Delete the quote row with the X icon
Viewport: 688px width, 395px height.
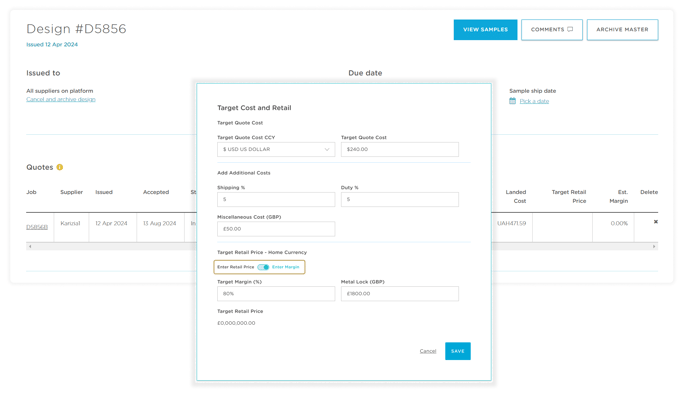[x=656, y=222]
